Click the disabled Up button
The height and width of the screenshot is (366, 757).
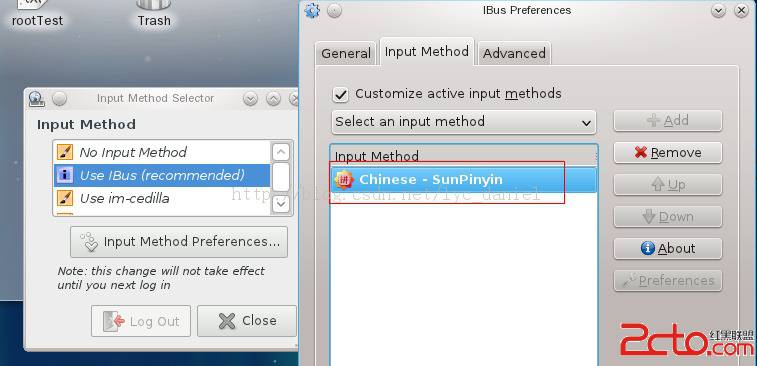668,184
